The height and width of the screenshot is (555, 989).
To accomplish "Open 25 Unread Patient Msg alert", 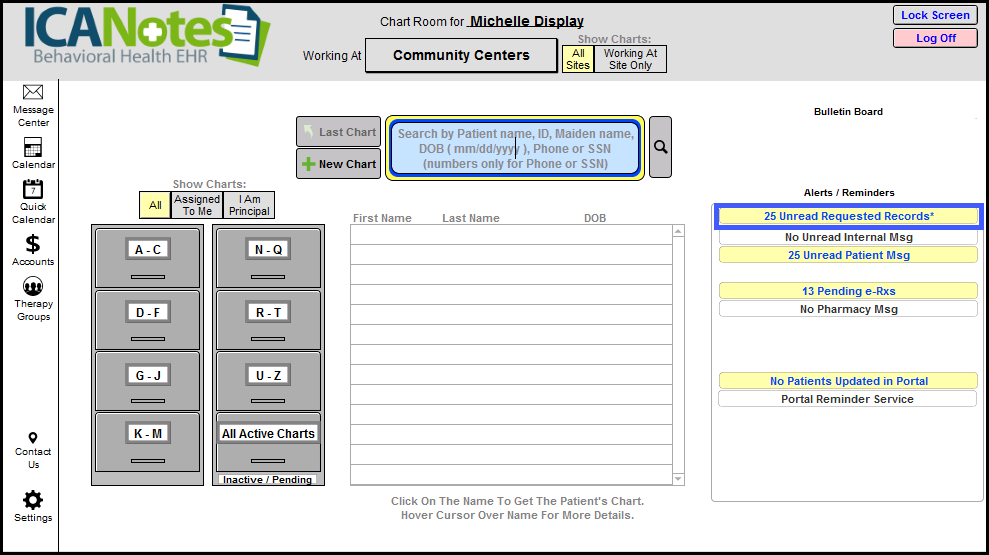I will [848, 255].
